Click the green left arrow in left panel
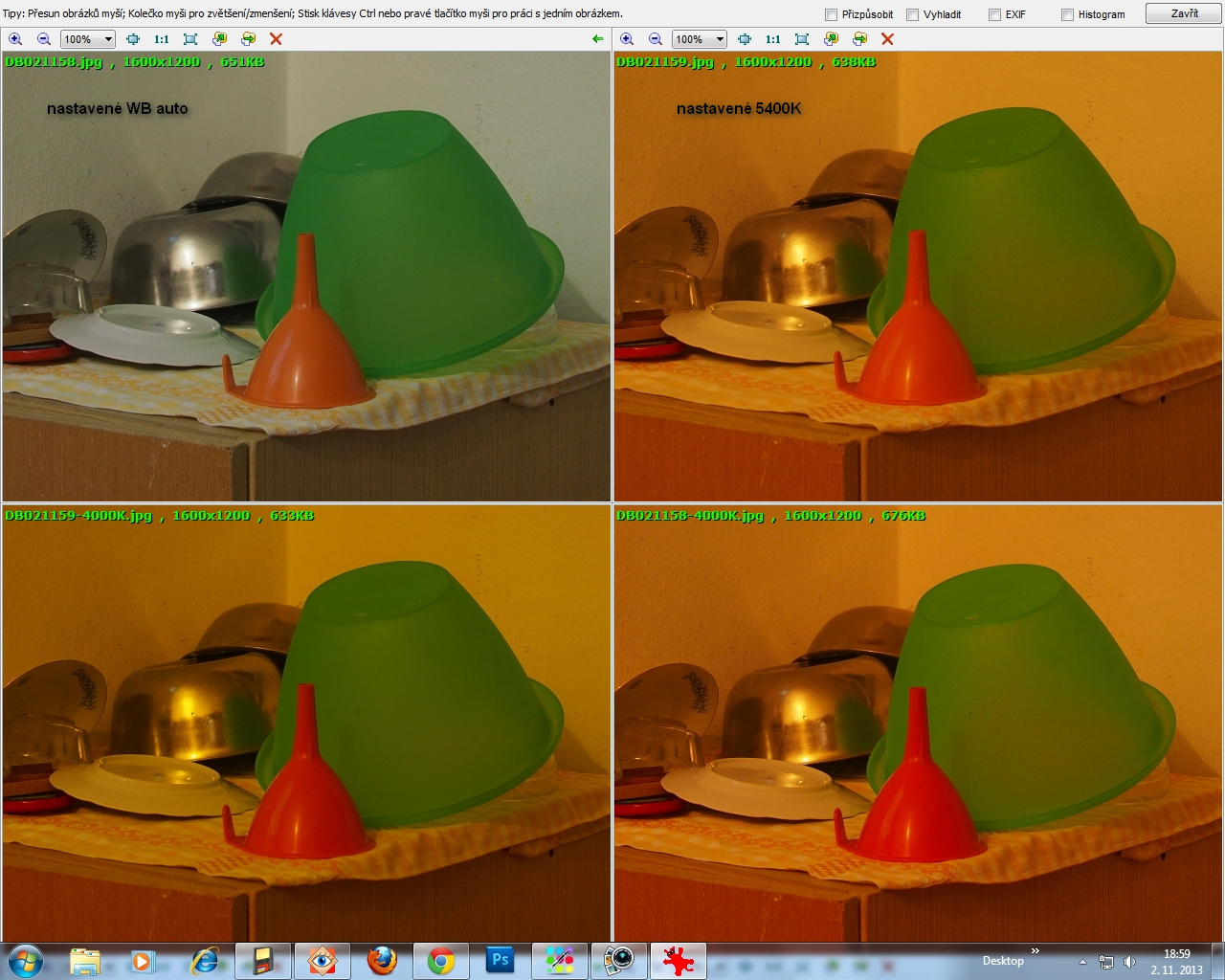The width and height of the screenshot is (1225, 980). tap(598, 39)
